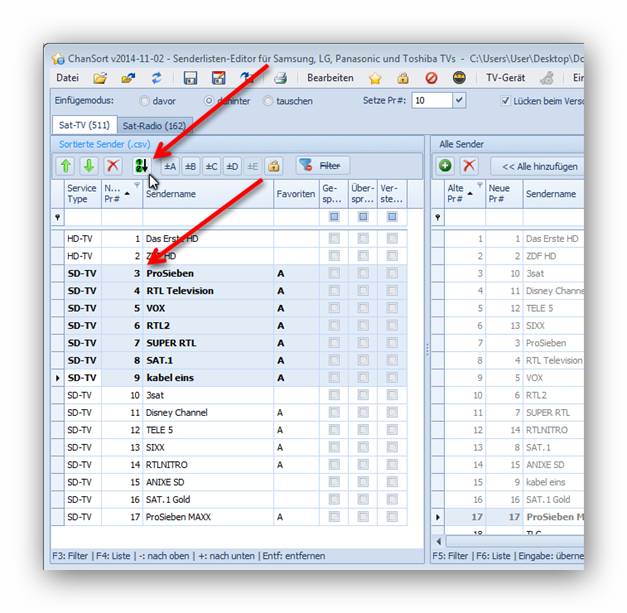Screen dimensions: 627x613
Task: Add a channel with the green plus icon
Action: pos(445,166)
